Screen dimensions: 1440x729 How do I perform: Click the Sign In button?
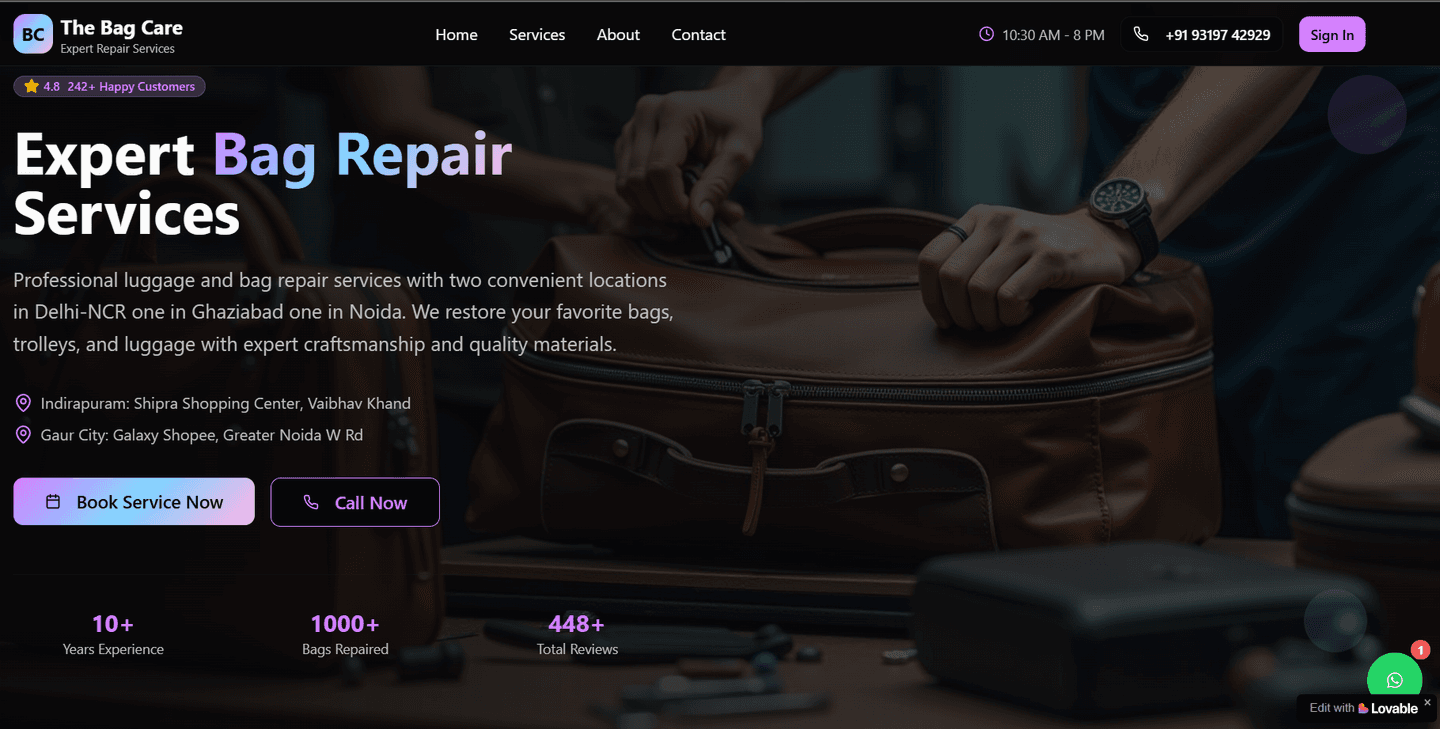1332,35
